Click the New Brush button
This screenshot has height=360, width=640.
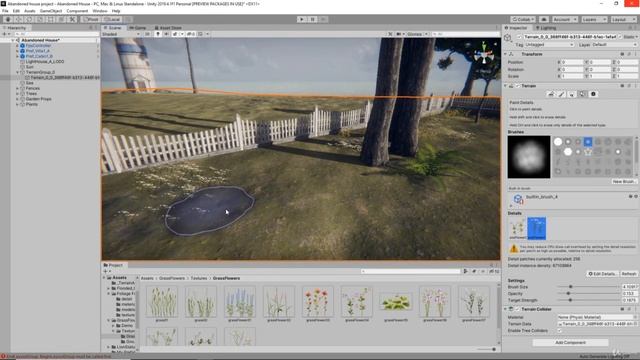point(624,181)
